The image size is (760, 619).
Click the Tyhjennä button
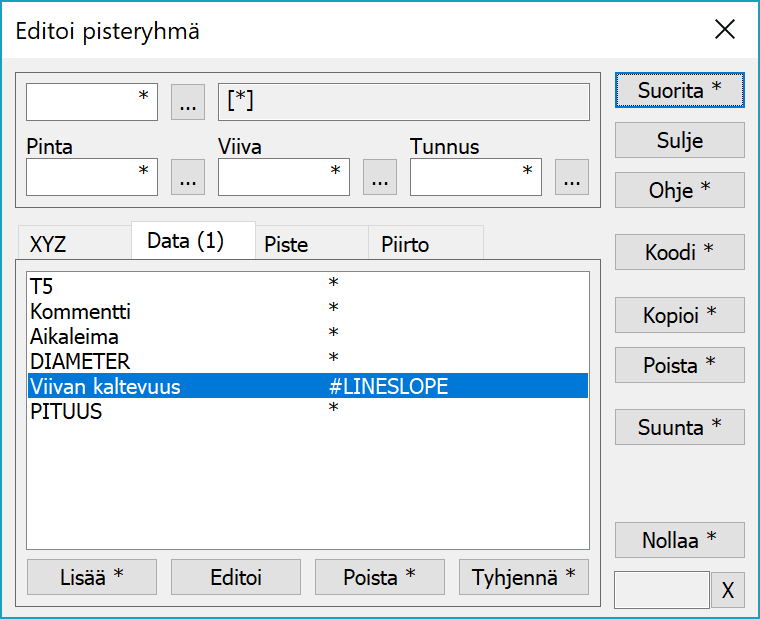tap(523, 577)
